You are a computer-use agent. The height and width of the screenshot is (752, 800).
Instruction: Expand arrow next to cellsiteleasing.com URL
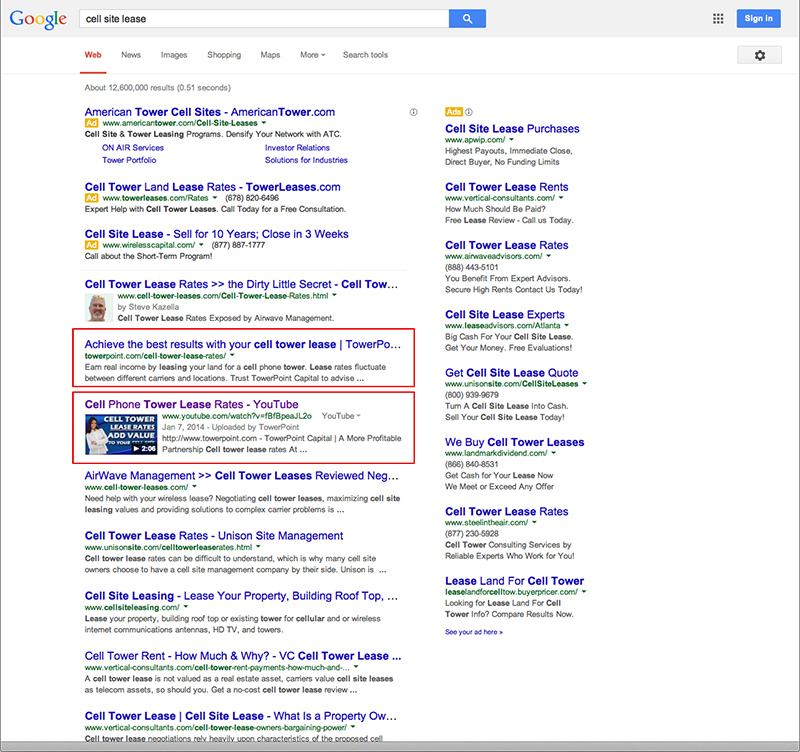click(x=186, y=607)
